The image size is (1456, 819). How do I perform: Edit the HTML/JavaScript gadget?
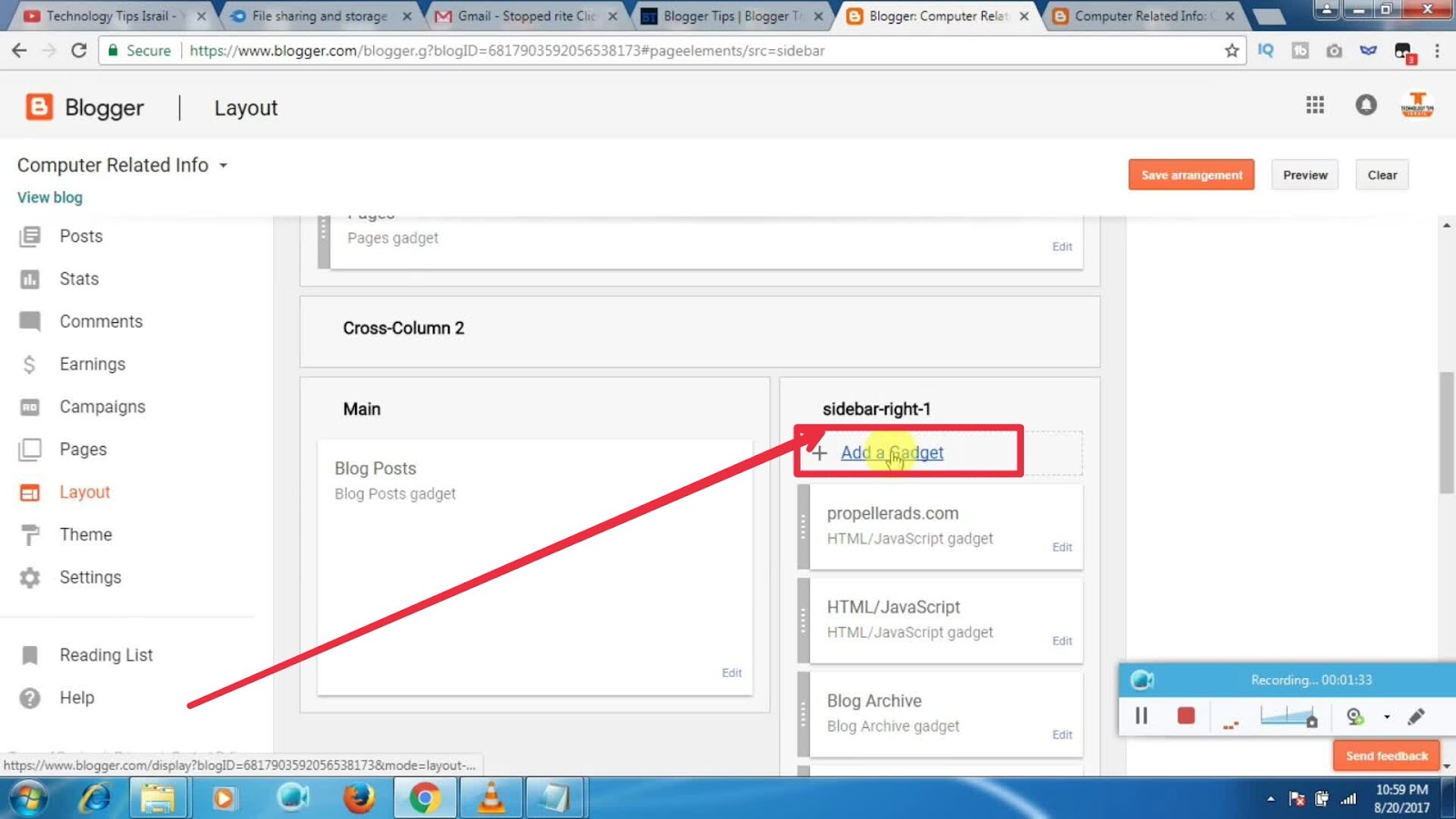pos(1062,641)
